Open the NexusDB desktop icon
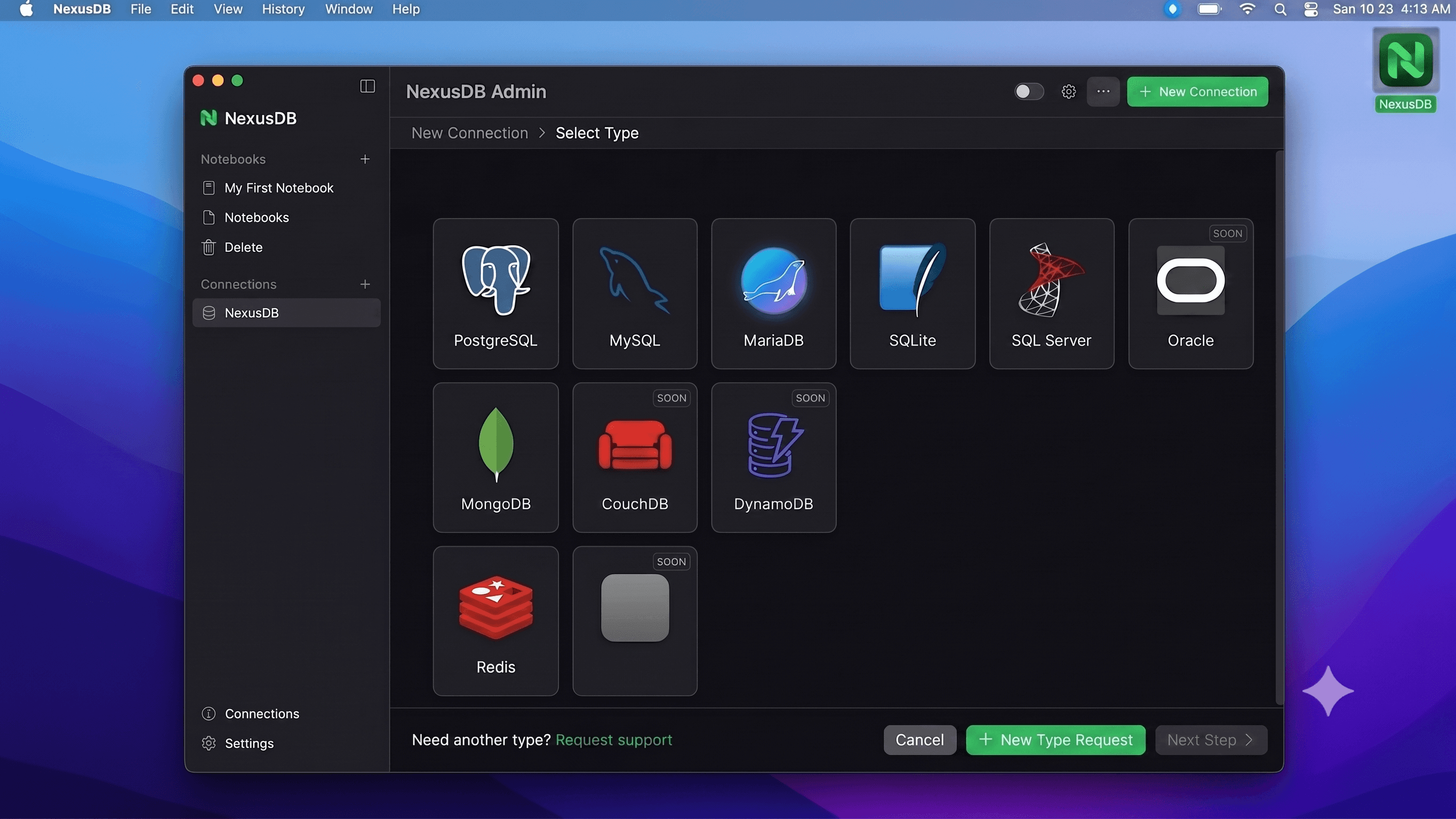The height and width of the screenshot is (819, 1456). [1405, 71]
